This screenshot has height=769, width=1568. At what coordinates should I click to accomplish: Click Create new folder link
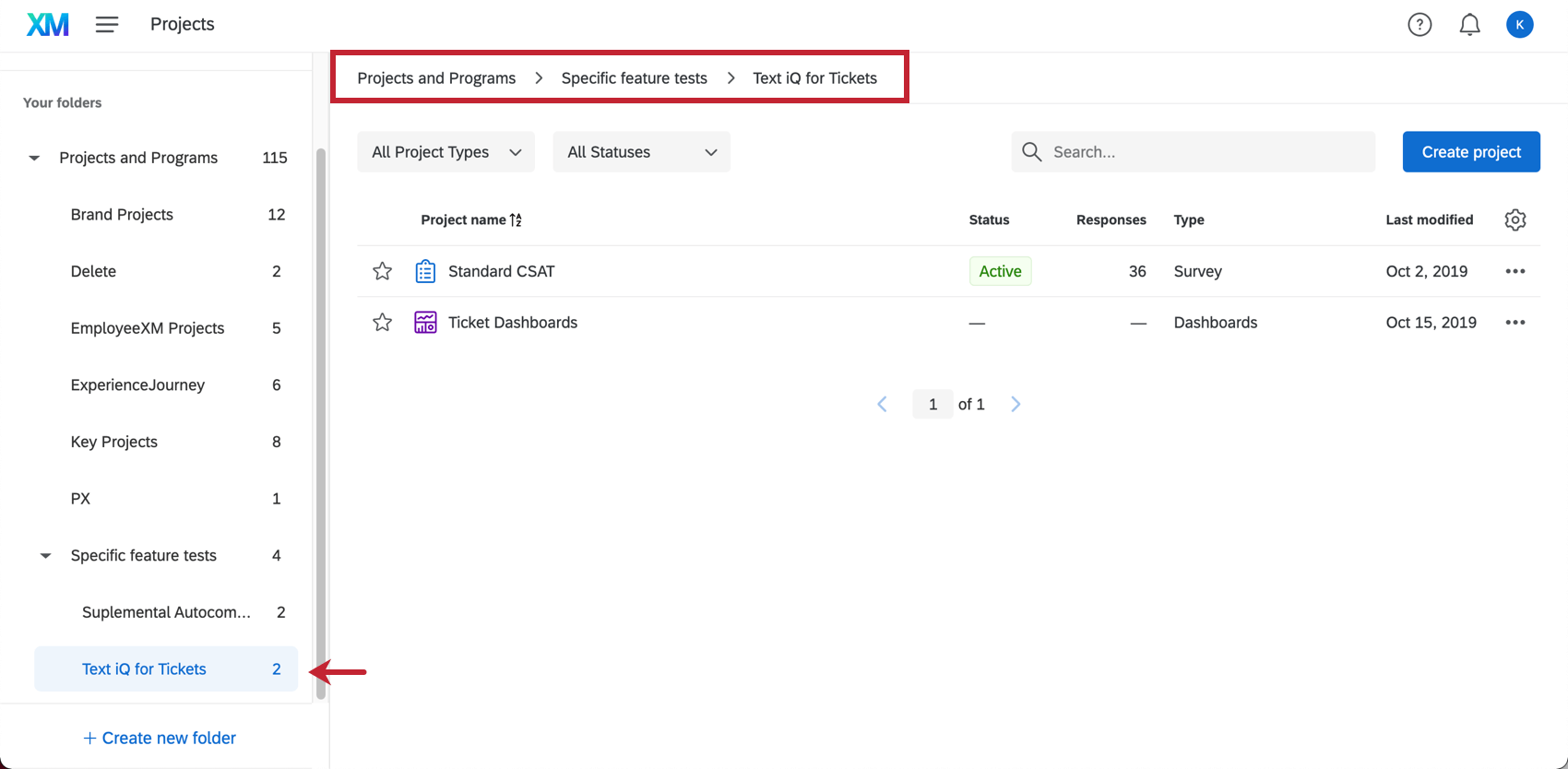point(160,738)
